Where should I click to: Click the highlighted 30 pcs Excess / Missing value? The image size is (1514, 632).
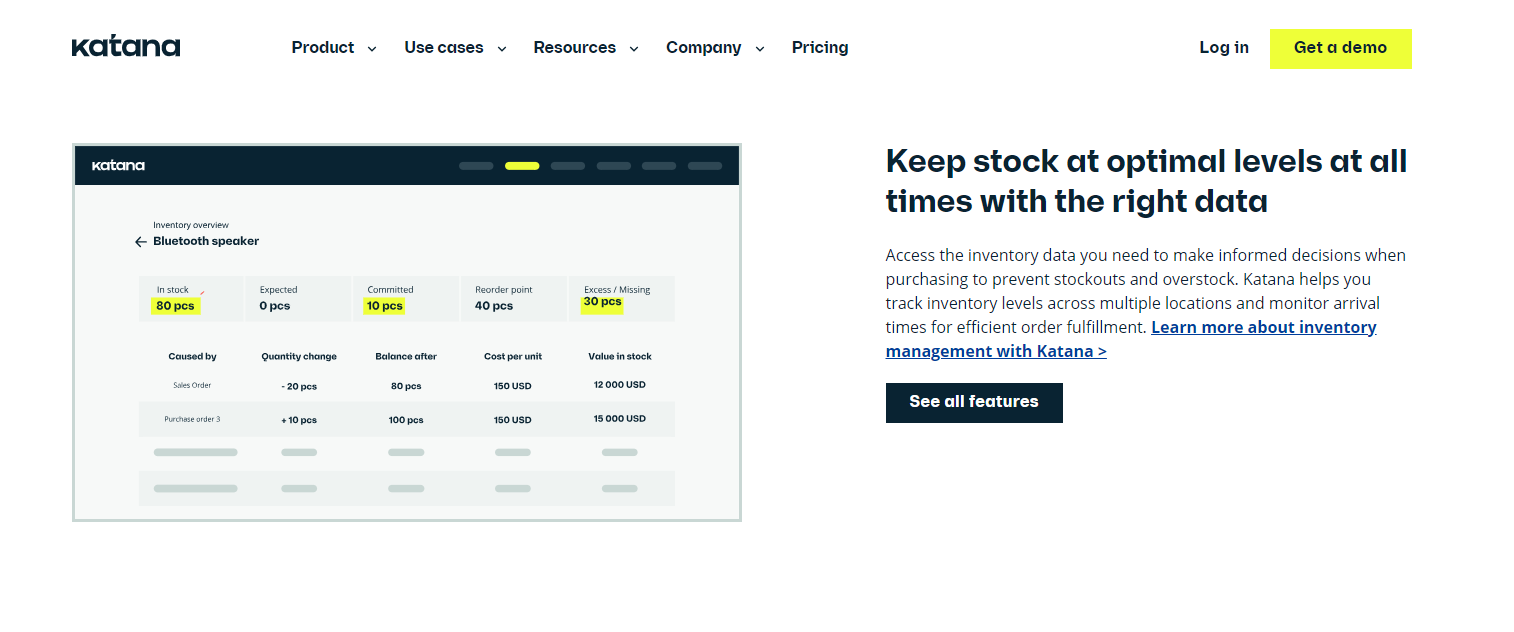pos(603,302)
